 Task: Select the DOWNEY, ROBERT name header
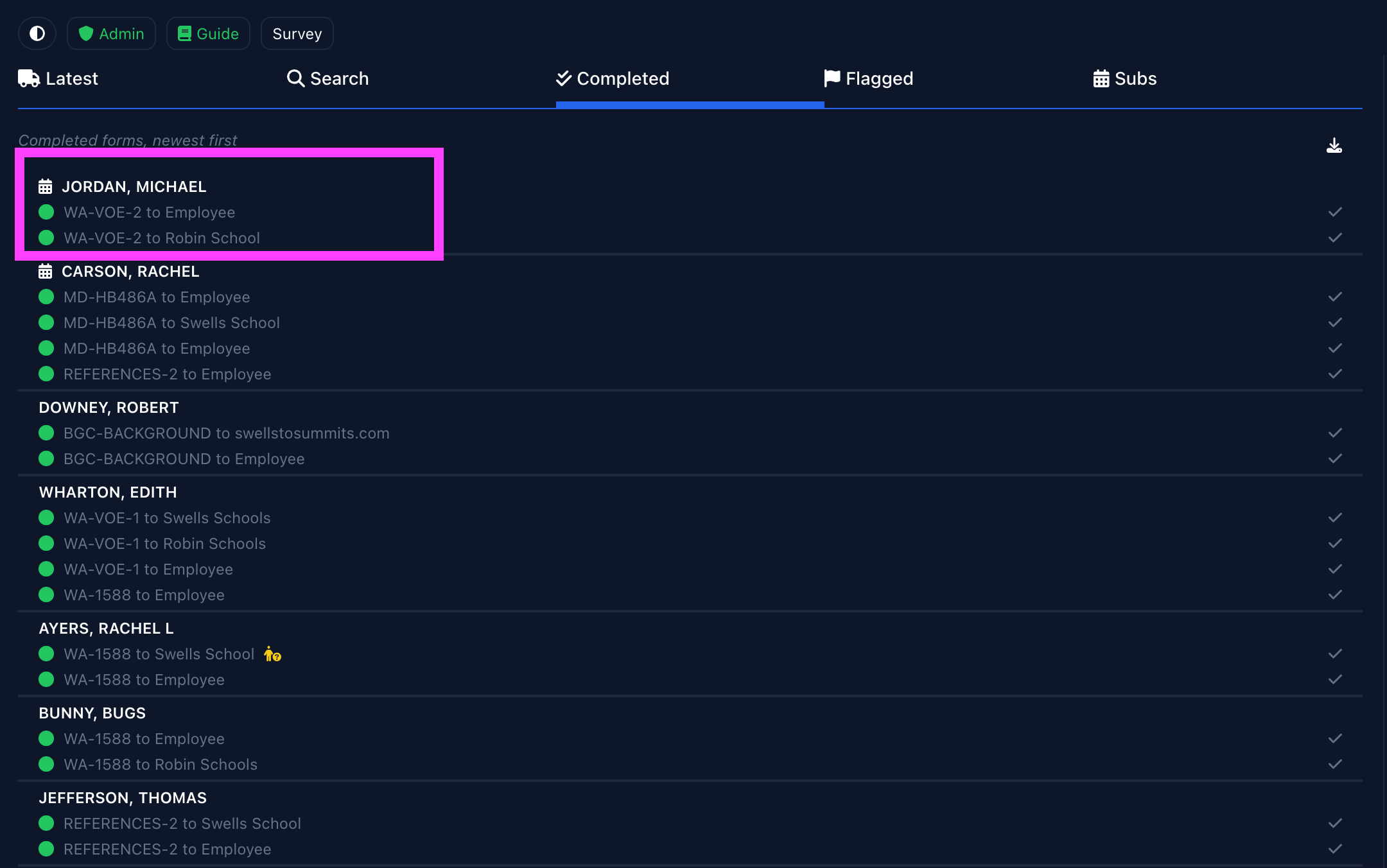click(109, 408)
